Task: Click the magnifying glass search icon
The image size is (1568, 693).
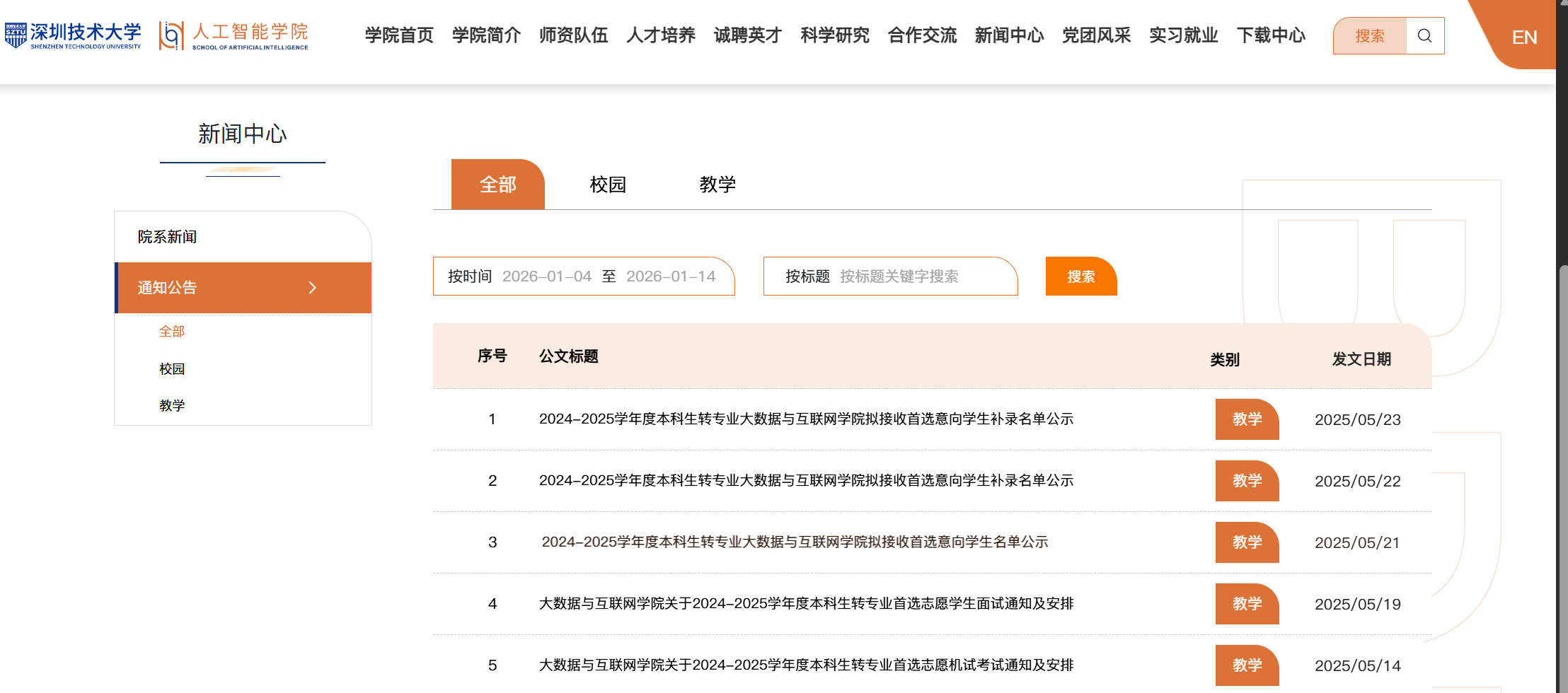Action: [1424, 36]
